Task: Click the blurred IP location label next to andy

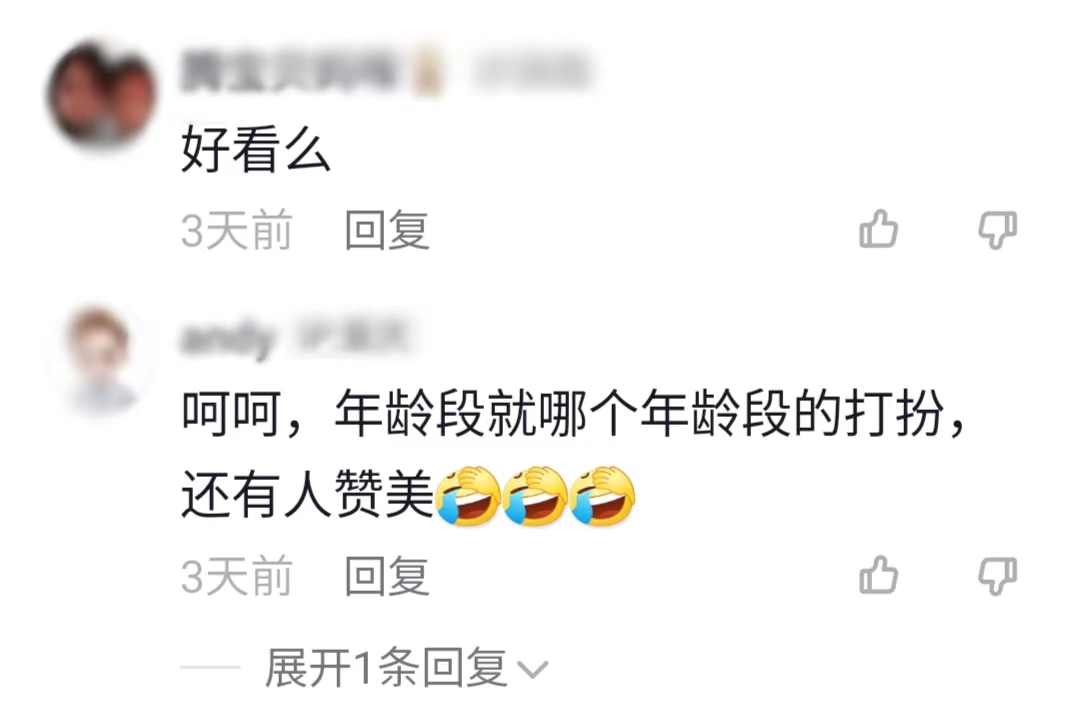Action: click(x=353, y=337)
